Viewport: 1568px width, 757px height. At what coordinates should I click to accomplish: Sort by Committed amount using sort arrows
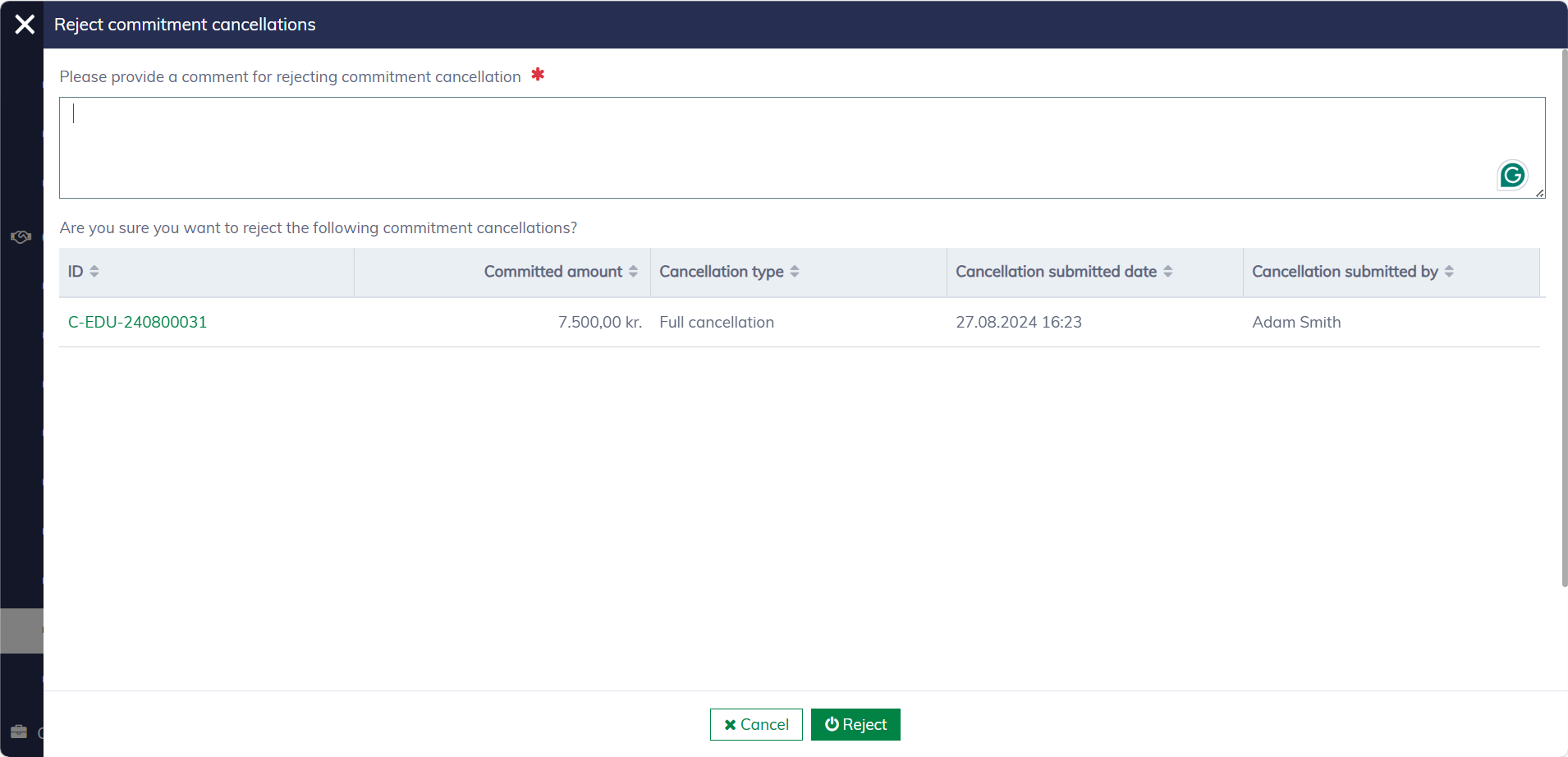pos(633,272)
